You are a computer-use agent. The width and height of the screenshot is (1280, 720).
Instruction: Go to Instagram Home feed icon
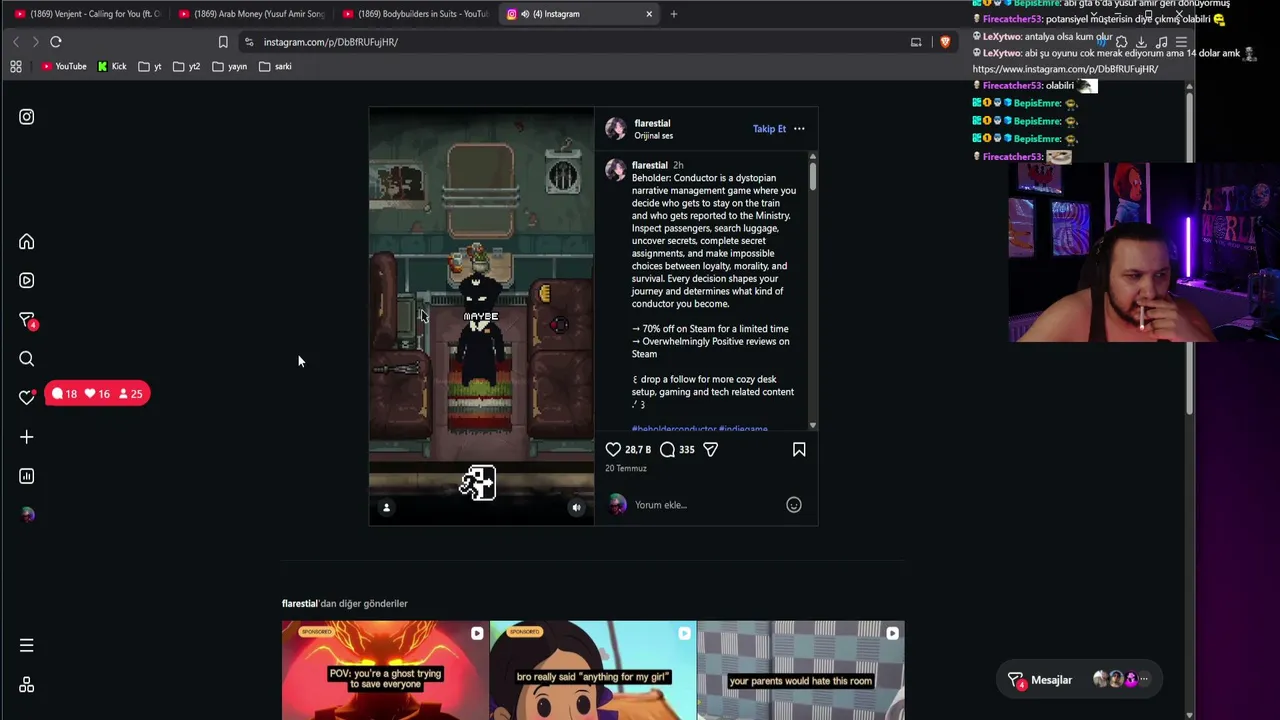[27, 242]
